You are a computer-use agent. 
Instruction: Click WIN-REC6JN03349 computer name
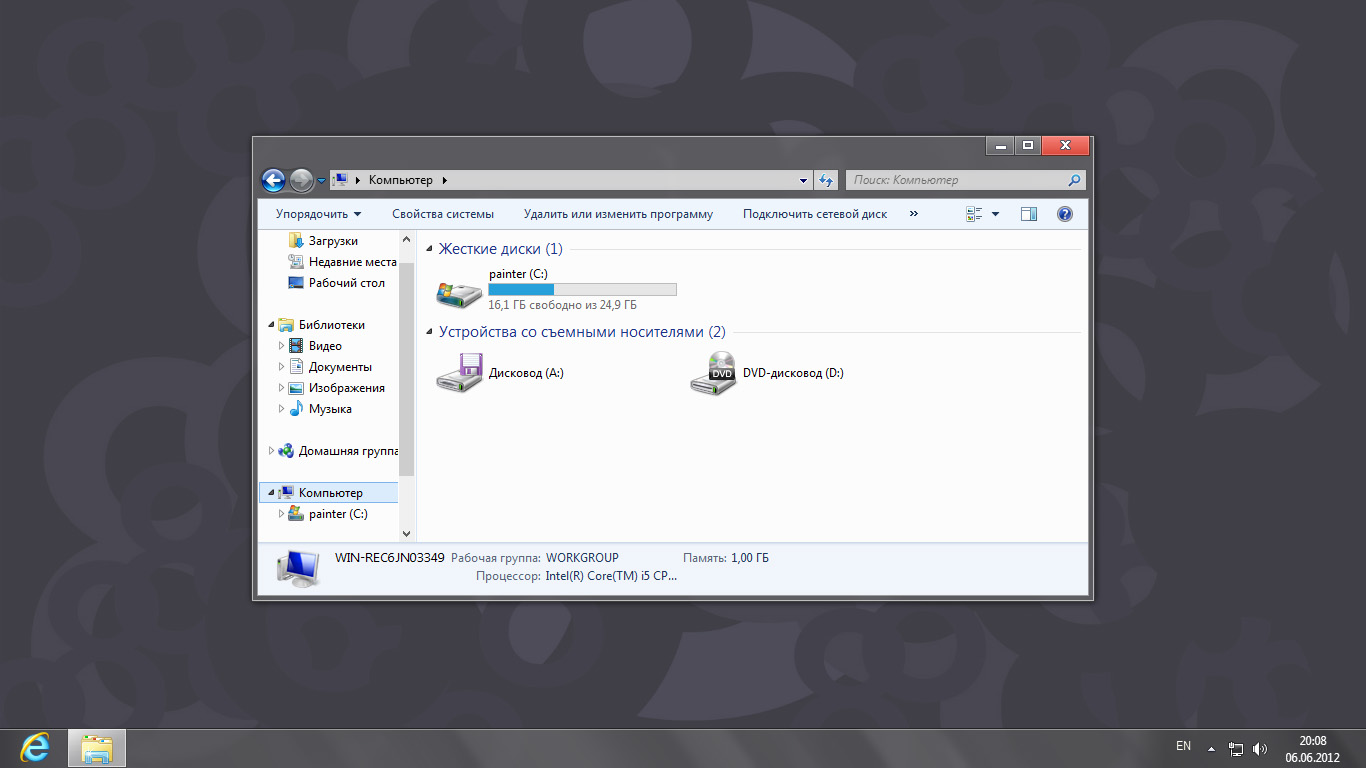(389, 558)
